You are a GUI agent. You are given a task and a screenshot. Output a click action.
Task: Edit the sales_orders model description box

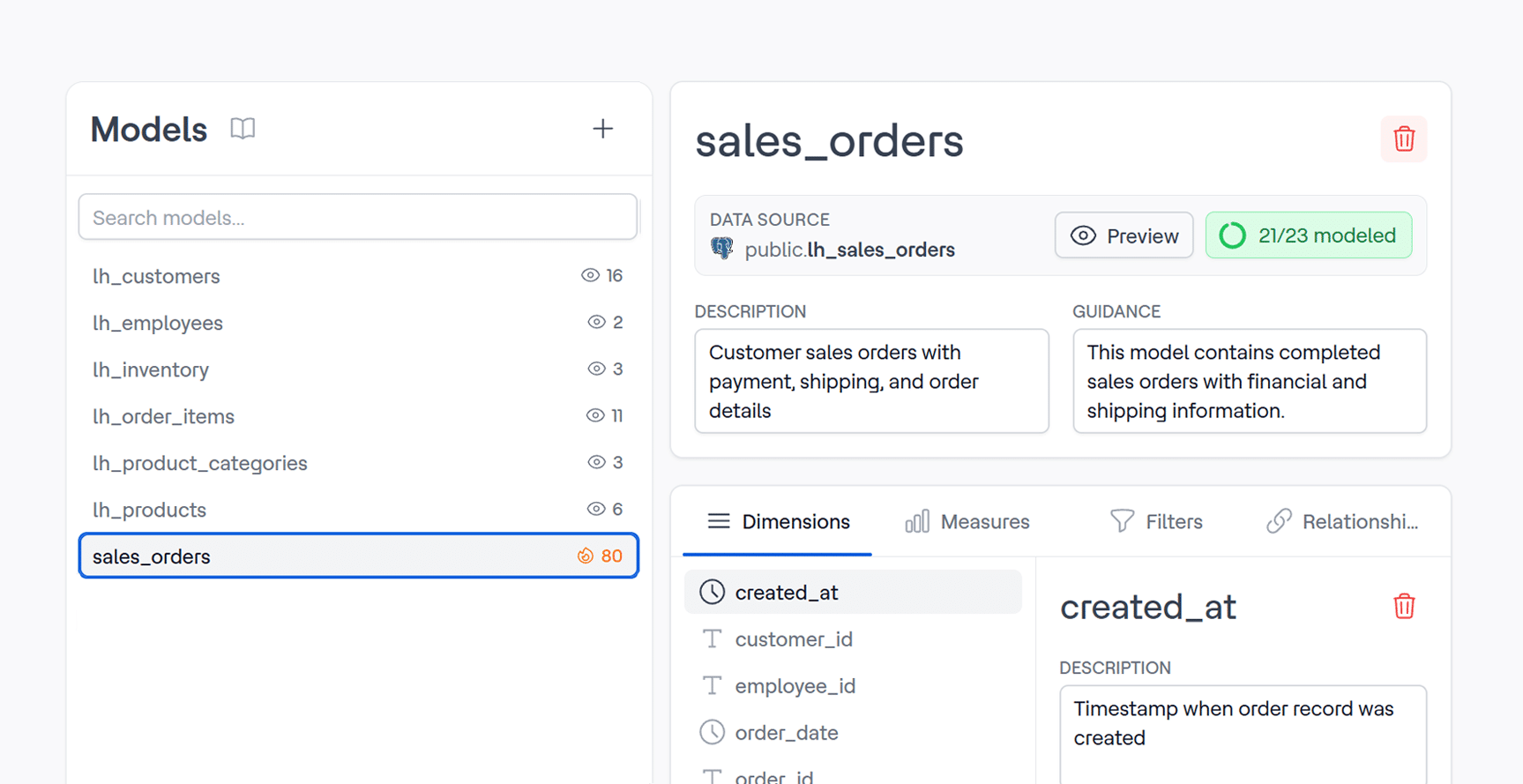pos(872,381)
